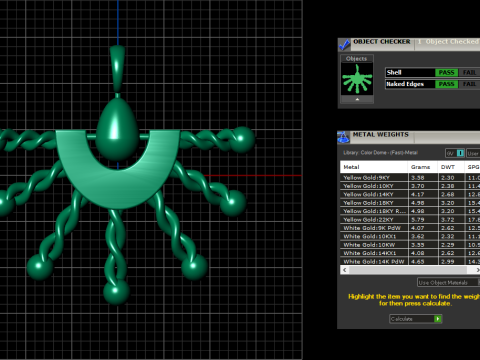This screenshot has height=360, width=480.
Task: Select the Yellow Gold:18KY row
Action: (410, 203)
